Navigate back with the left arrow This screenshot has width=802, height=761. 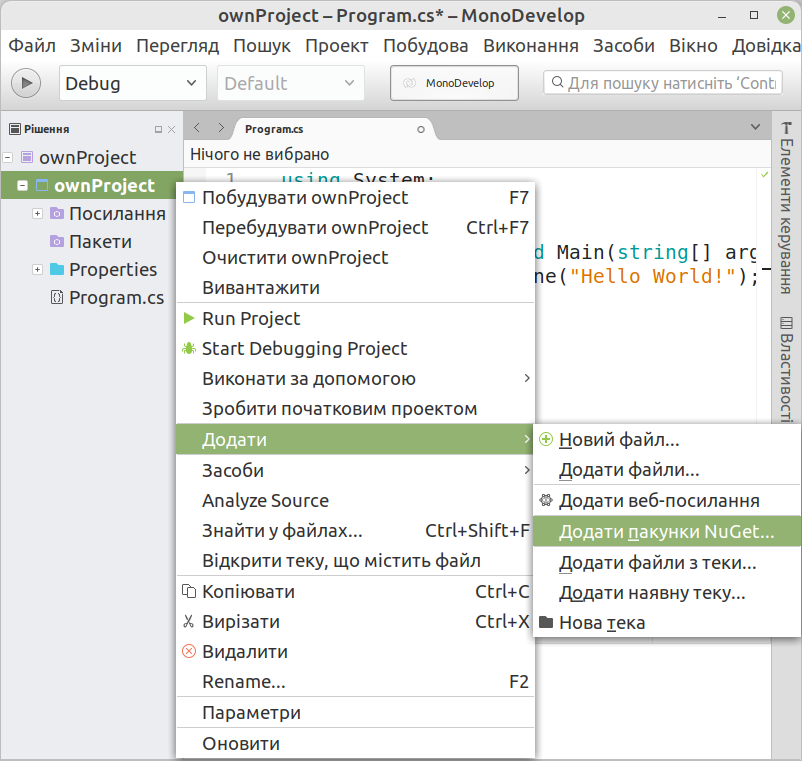click(x=197, y=127)
